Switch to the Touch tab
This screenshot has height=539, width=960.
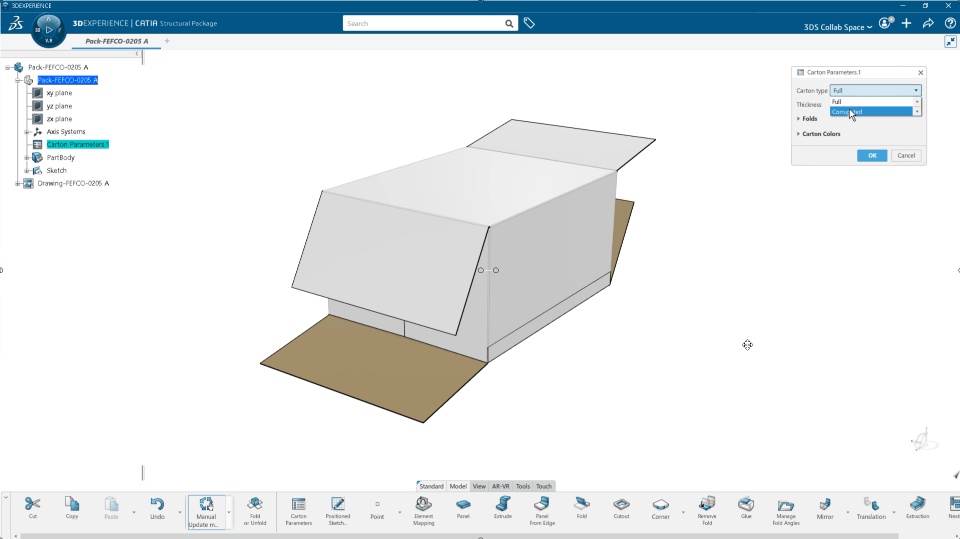pyautogui.click(x=544, y=486)
